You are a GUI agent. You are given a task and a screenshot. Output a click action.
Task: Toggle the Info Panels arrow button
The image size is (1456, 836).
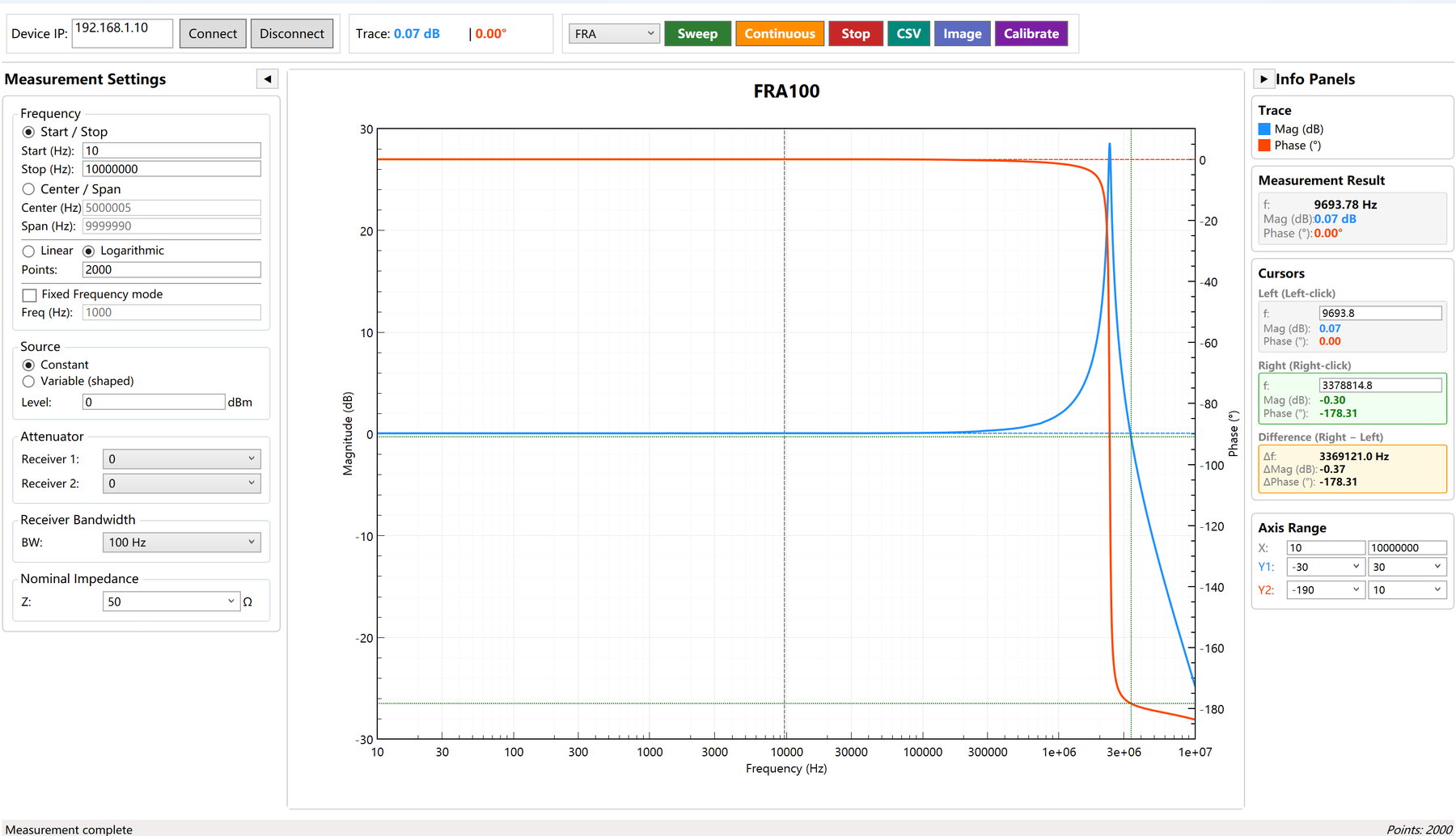tap(1263, 79)
